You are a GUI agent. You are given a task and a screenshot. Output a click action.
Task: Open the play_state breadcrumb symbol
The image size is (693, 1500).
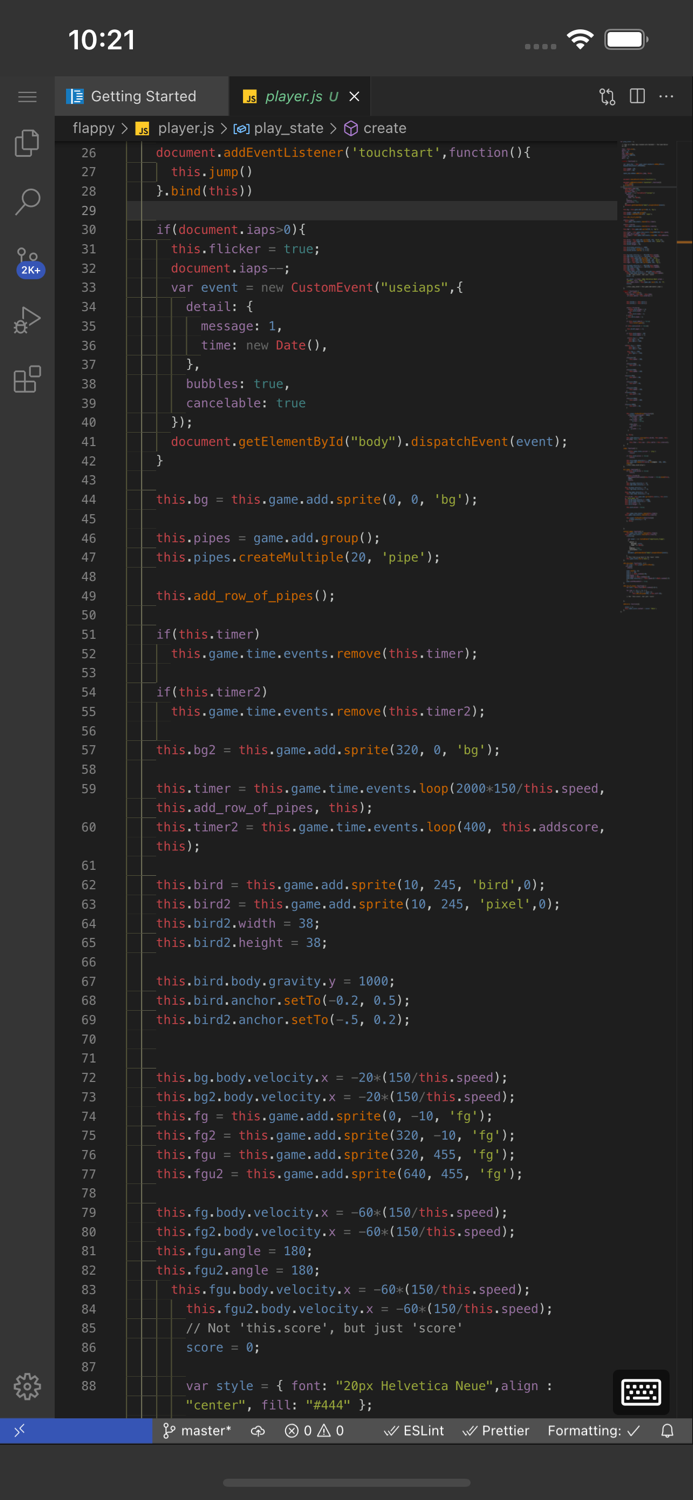pos(279,128)
